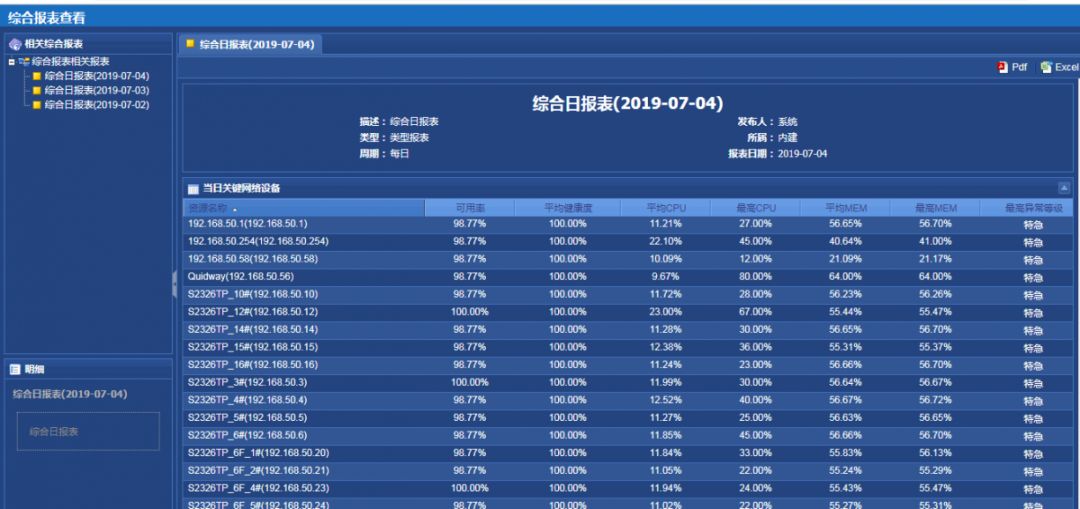This screenshot has height=509, width=1080.
Task: Click the 相关综合报表 panel header icon
Action: tap(15, 44)
